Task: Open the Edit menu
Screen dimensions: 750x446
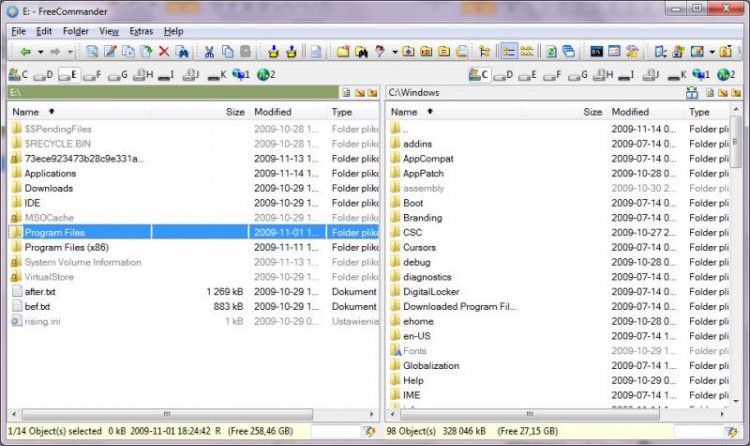Action: click(44, 31)
